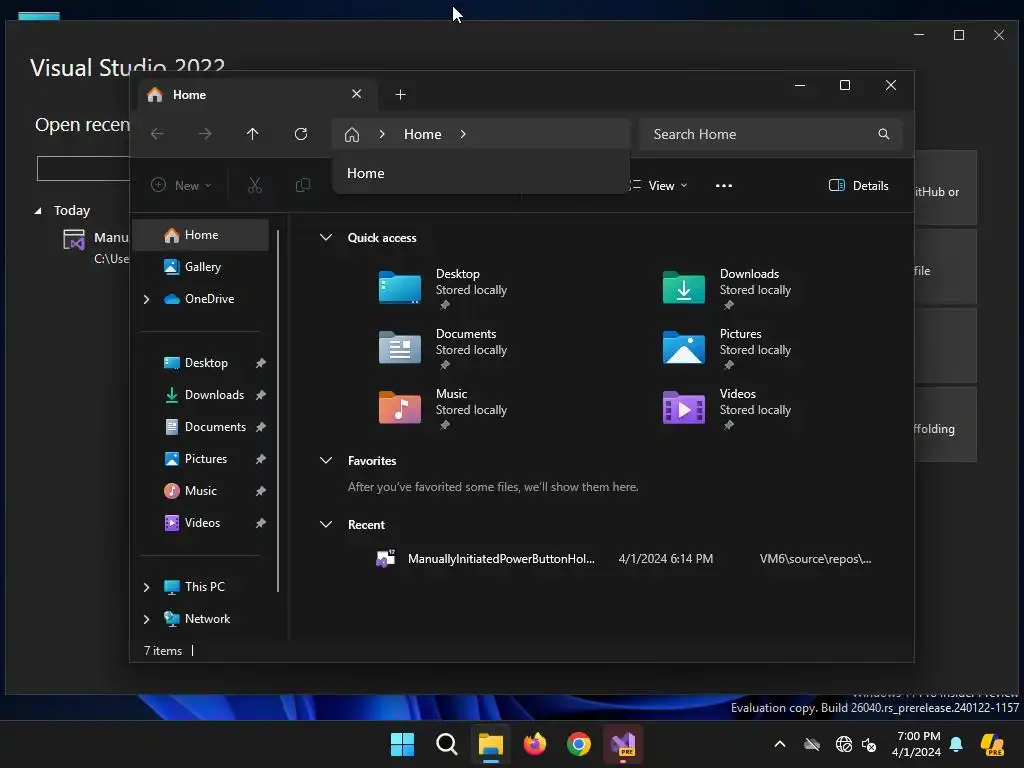Select This PC in navigation pane
The image size is (1024, 768).
coord(204,587)
